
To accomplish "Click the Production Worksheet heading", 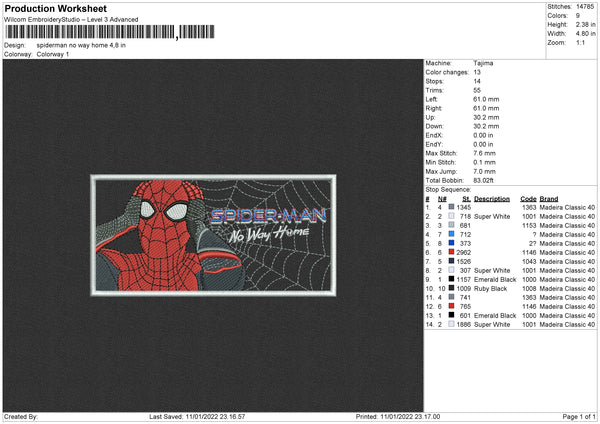I will tap(55, 8).
